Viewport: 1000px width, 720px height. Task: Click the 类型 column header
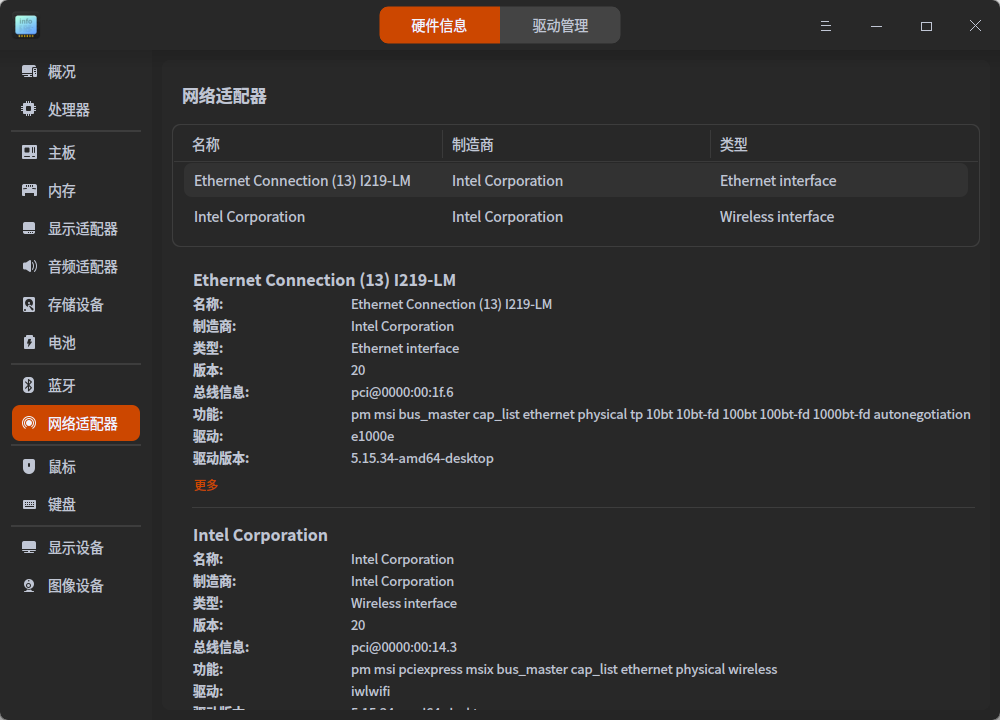(x=733, y=145)
